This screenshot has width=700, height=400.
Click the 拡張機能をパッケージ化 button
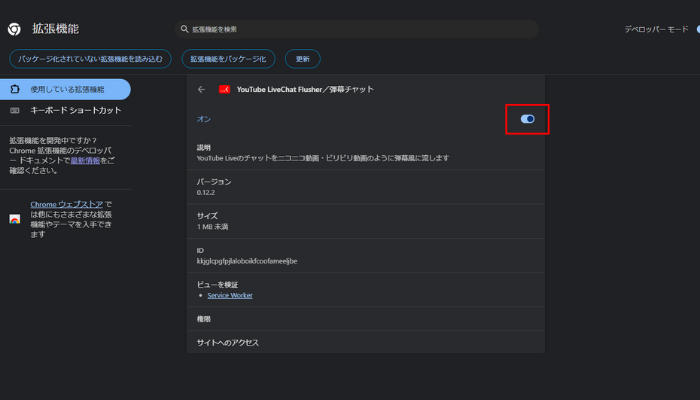click(228, 59)
